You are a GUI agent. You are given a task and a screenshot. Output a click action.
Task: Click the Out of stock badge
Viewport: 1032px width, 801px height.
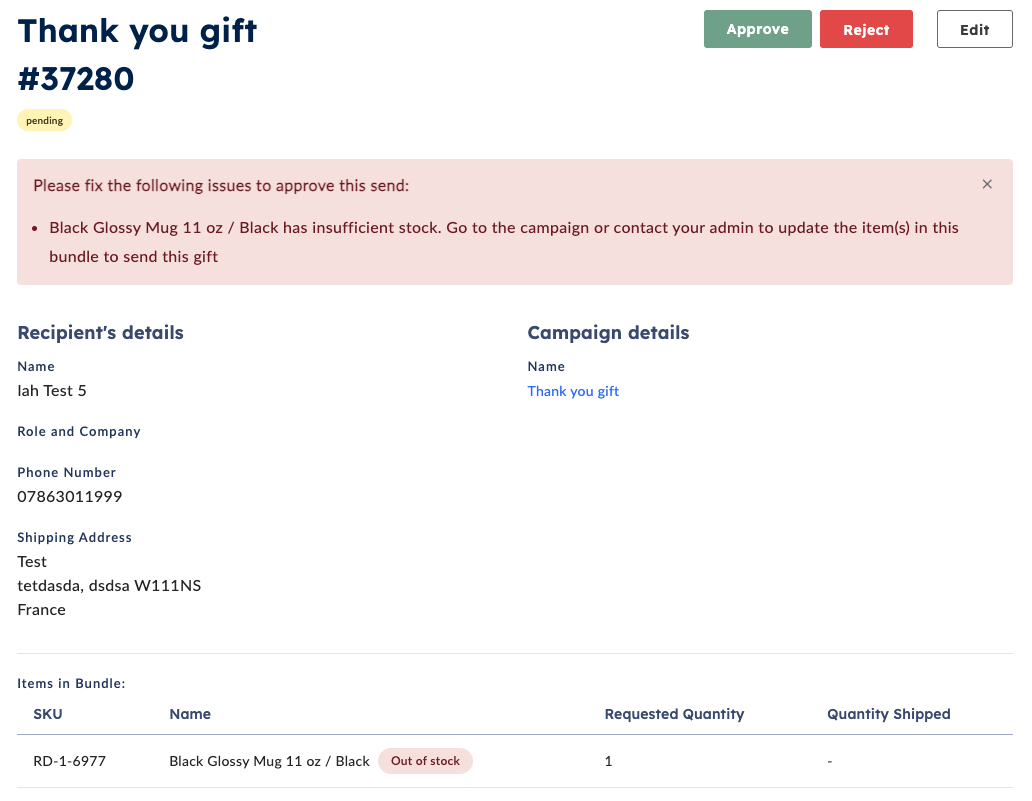(x=425, y=761)
